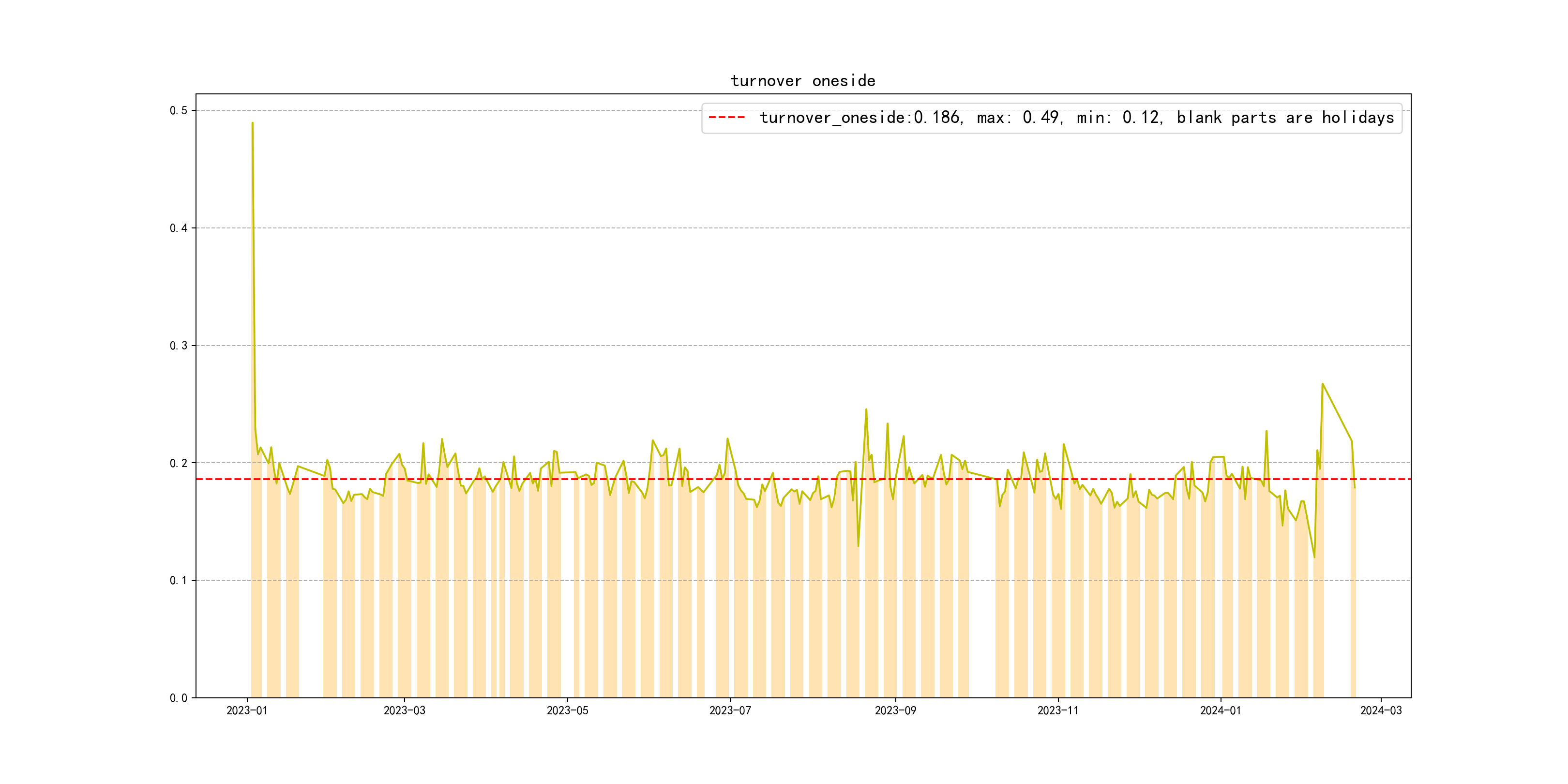
Task: Click the 2023-03 x-axis date label
Action: 404,711
